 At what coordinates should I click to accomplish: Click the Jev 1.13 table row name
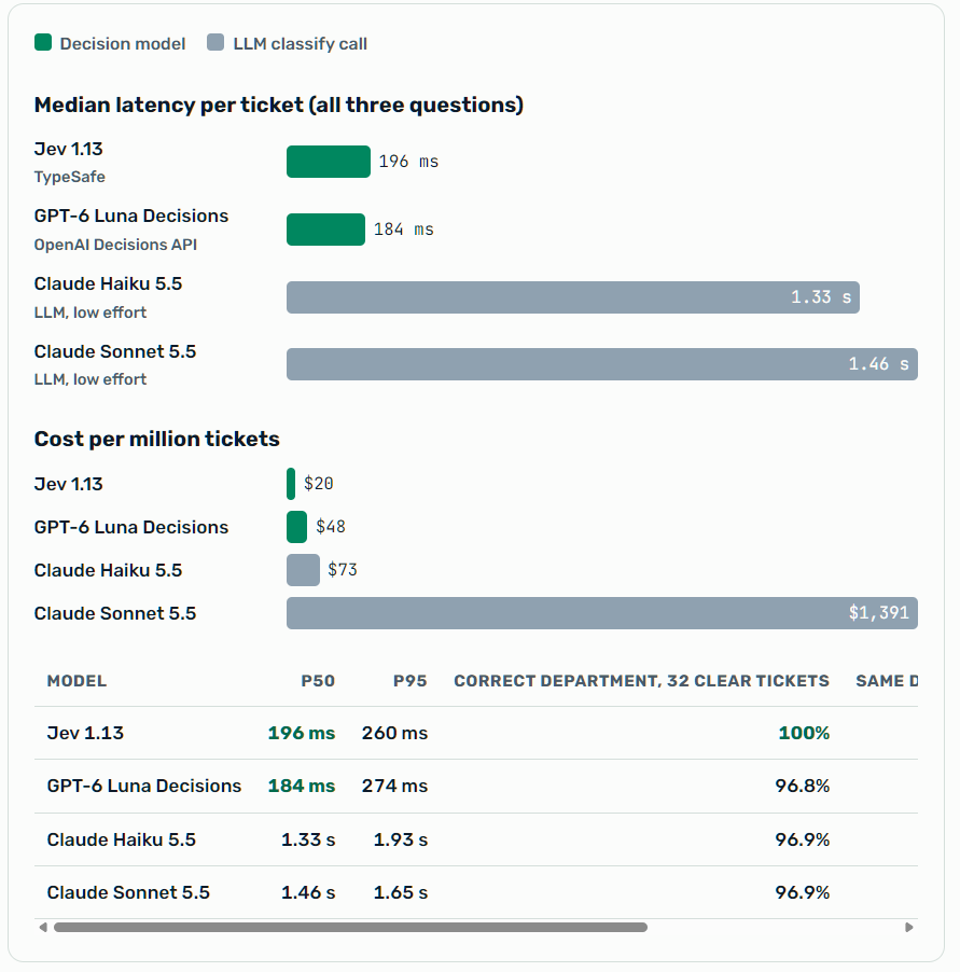(x=86, y=733)
